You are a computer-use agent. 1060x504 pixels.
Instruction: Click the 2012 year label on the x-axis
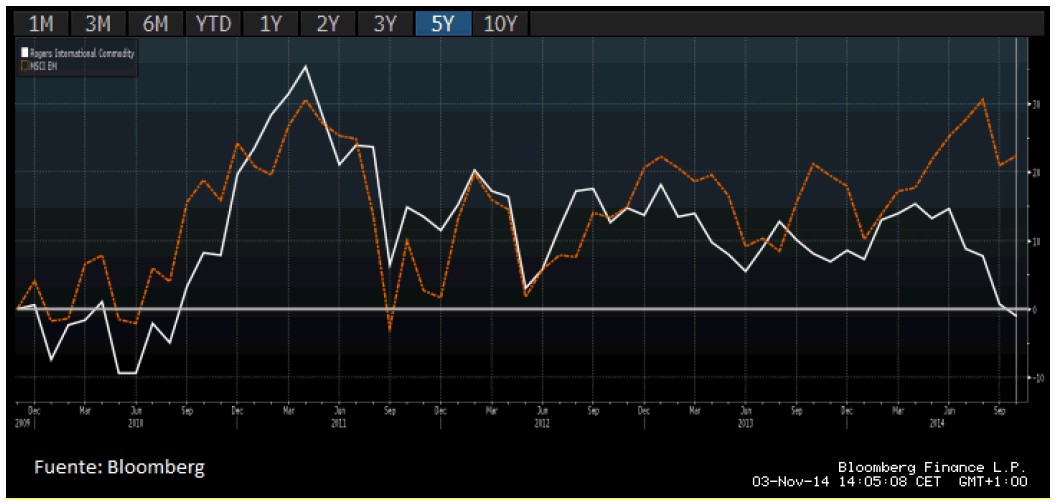[x=542, y=423]
